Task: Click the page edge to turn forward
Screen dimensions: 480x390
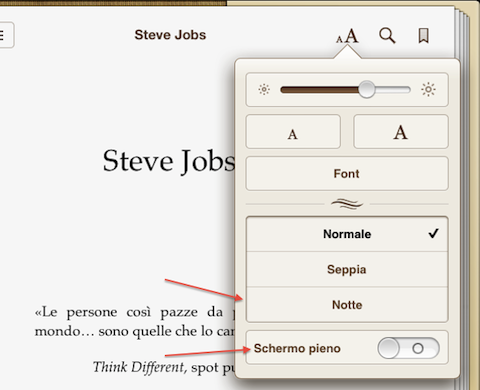Action: (x=462, y=200)
